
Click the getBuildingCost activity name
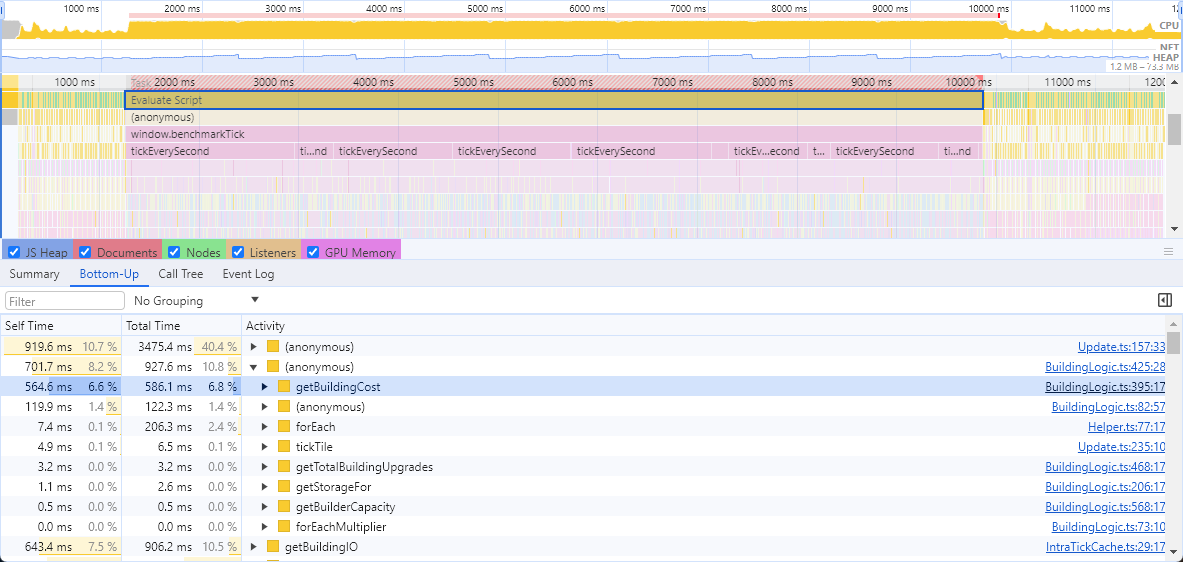click(x=338, y=387)
